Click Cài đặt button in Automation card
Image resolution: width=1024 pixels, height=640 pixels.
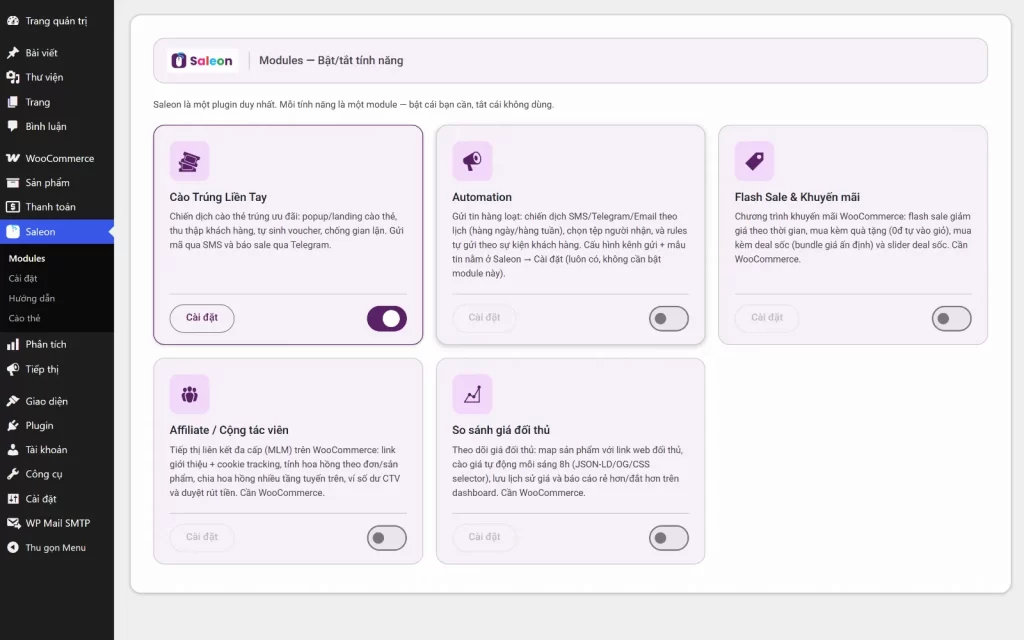(x=484, y=318)
